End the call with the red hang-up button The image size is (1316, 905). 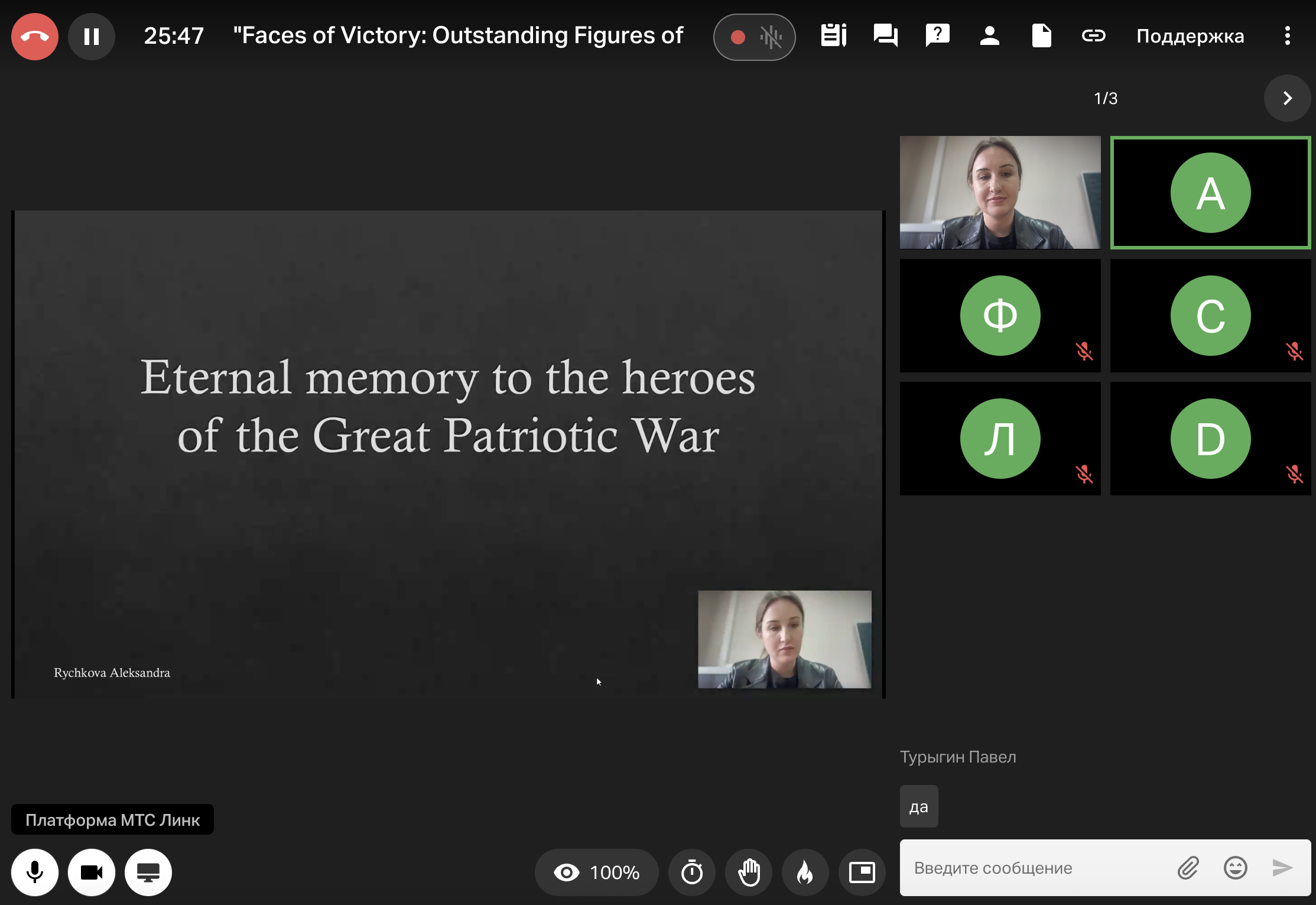(x=35, y=37)
